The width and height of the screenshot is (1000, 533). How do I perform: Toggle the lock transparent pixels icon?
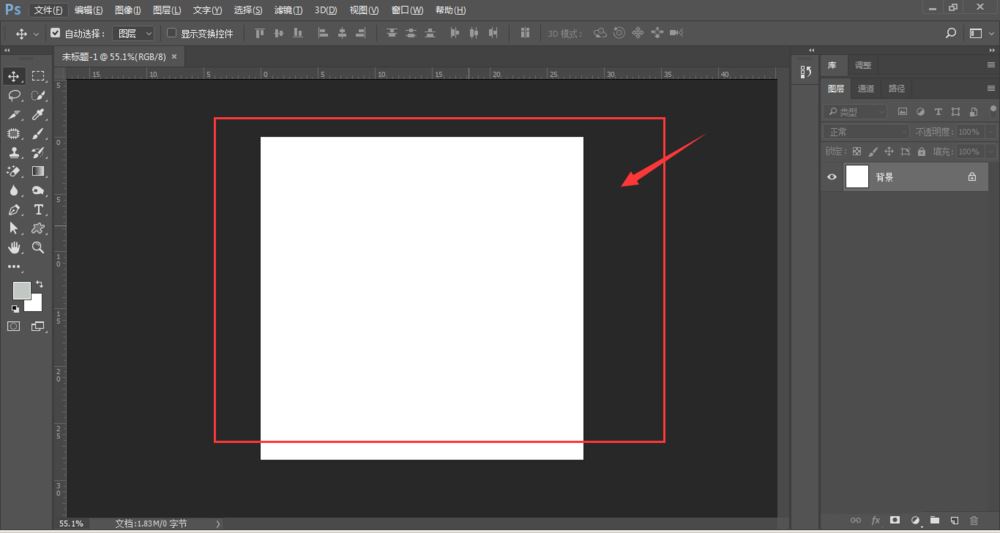(857, 152)
